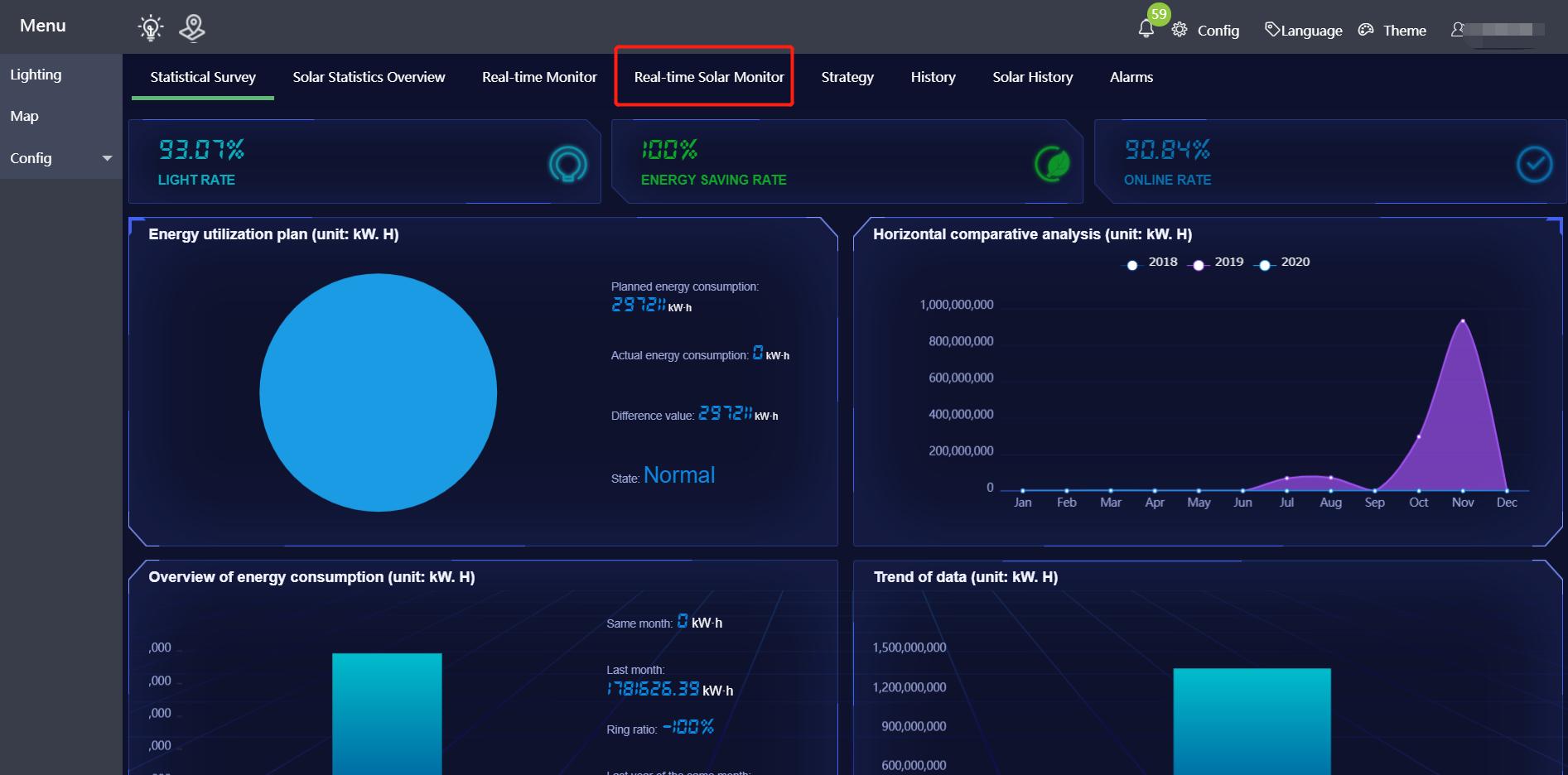Click the Energy Saving Rate leaf icon
This screenshot has width=1568, height=775.
[1052, 164]
